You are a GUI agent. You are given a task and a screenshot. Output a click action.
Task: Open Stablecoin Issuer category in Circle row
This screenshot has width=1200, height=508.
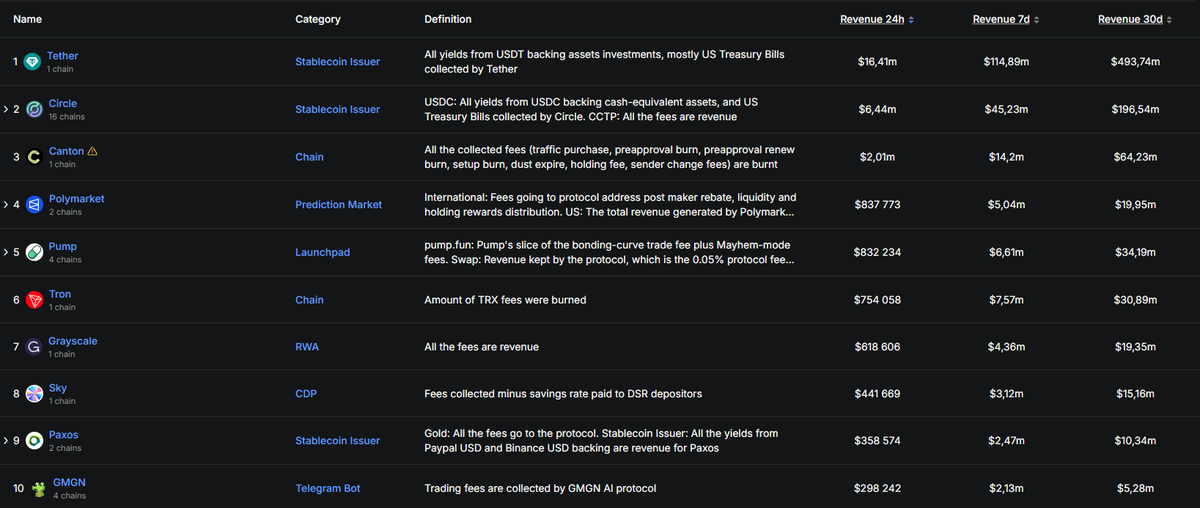tap(337, 109)
